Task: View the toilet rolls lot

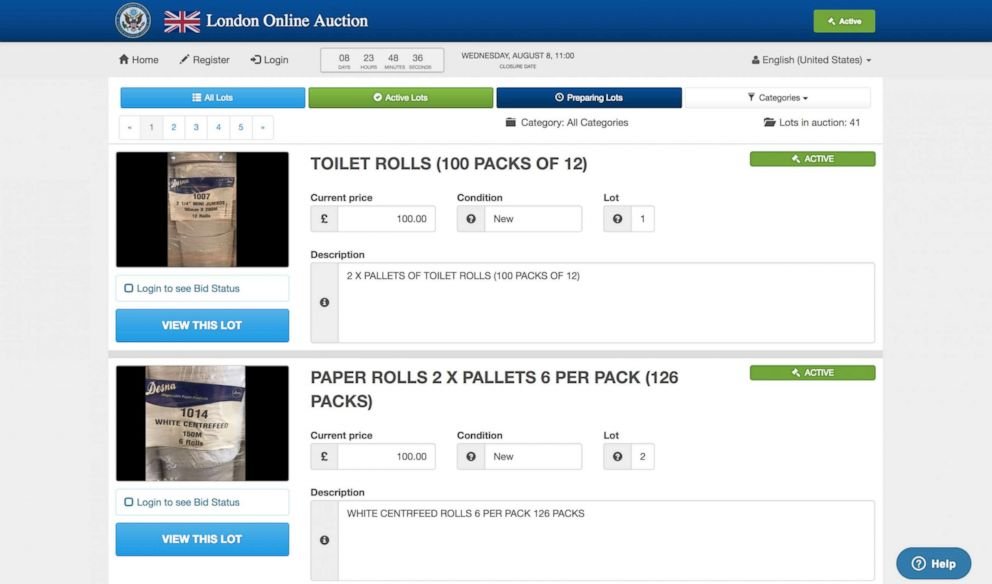Action: [202, 325]
